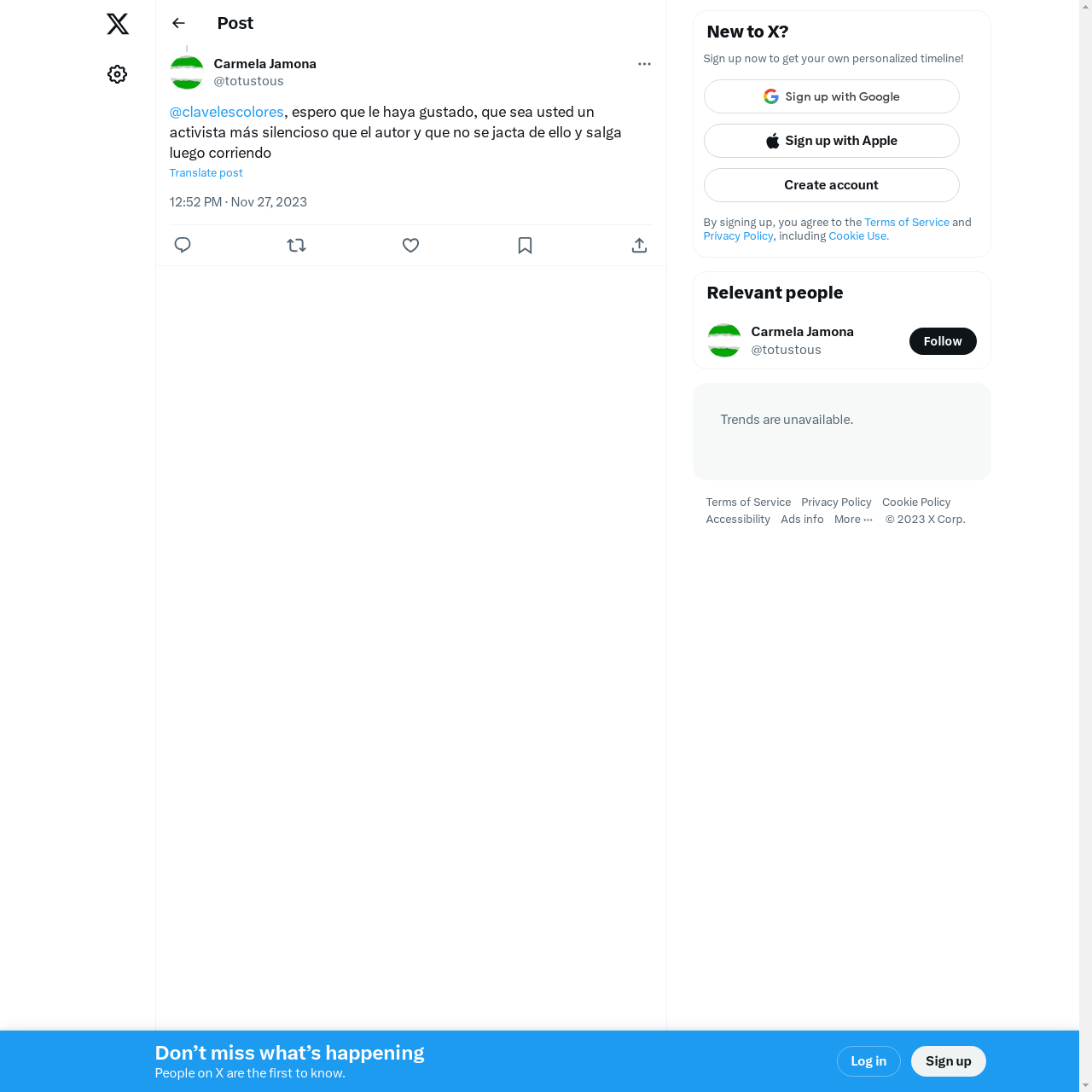Open the X logo home link
1092x1092 pixels.
pyautogui.click(x=118, y=24)
